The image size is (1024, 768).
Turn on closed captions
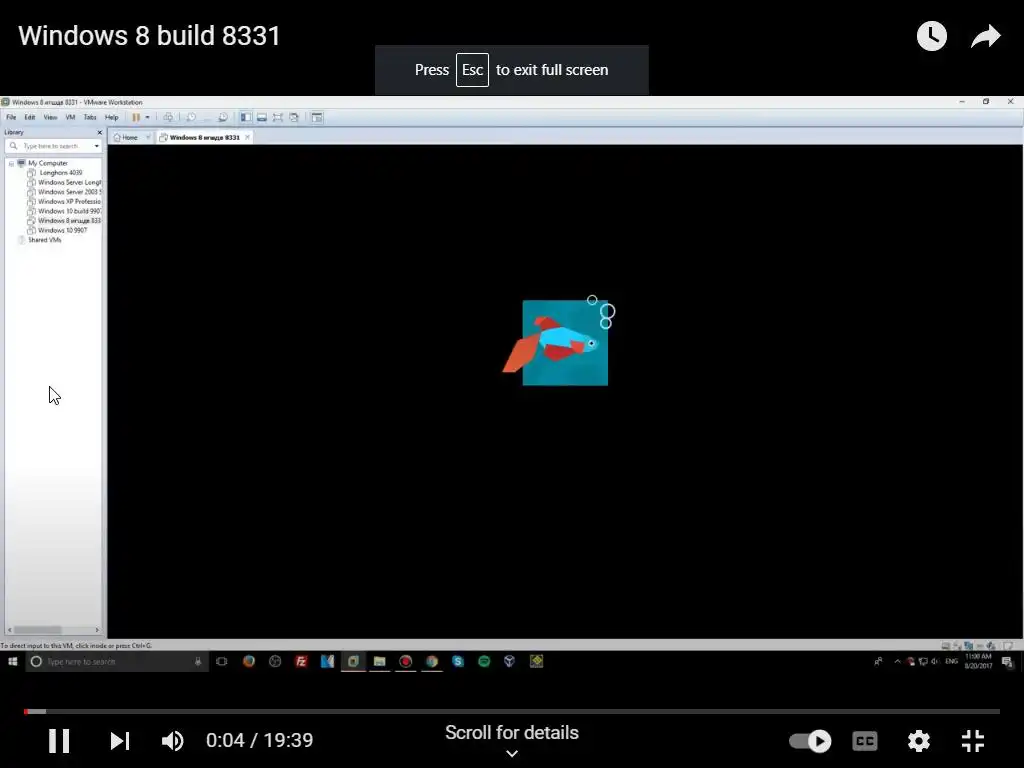click(865, 741)
